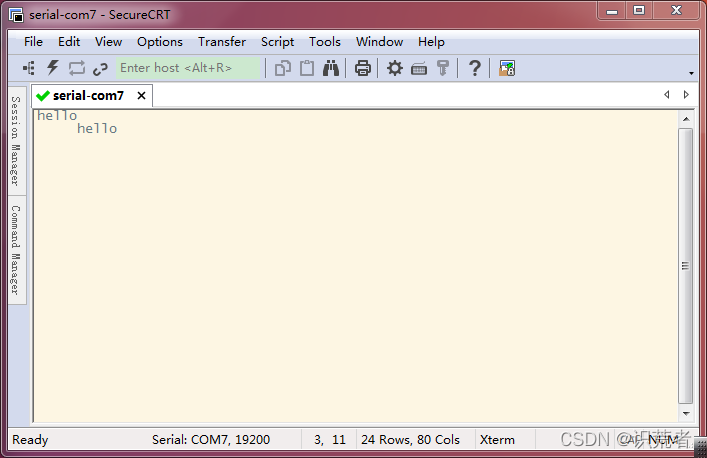This screenshot has height=458, width=707.
Task: Click the indented second hello line
Action: 97,129
